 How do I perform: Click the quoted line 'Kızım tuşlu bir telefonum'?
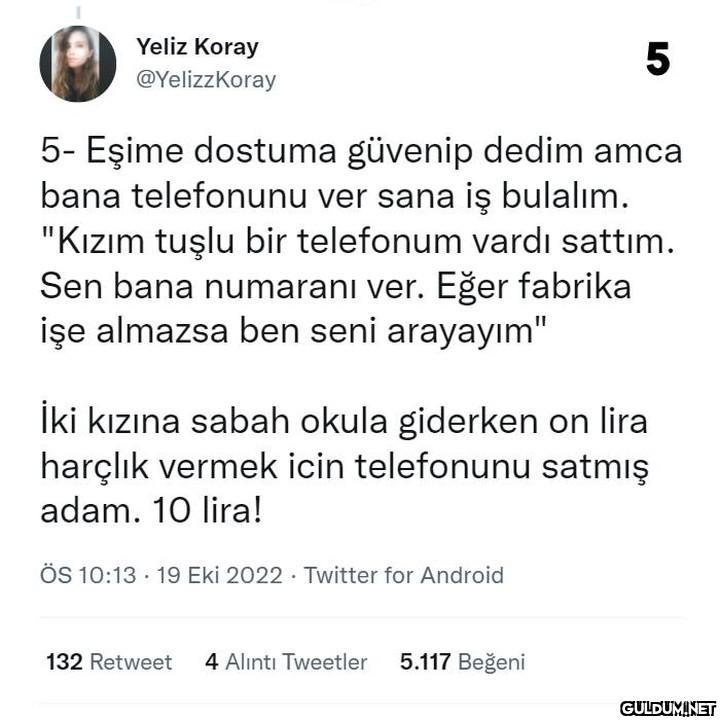[x=358, y=241]
